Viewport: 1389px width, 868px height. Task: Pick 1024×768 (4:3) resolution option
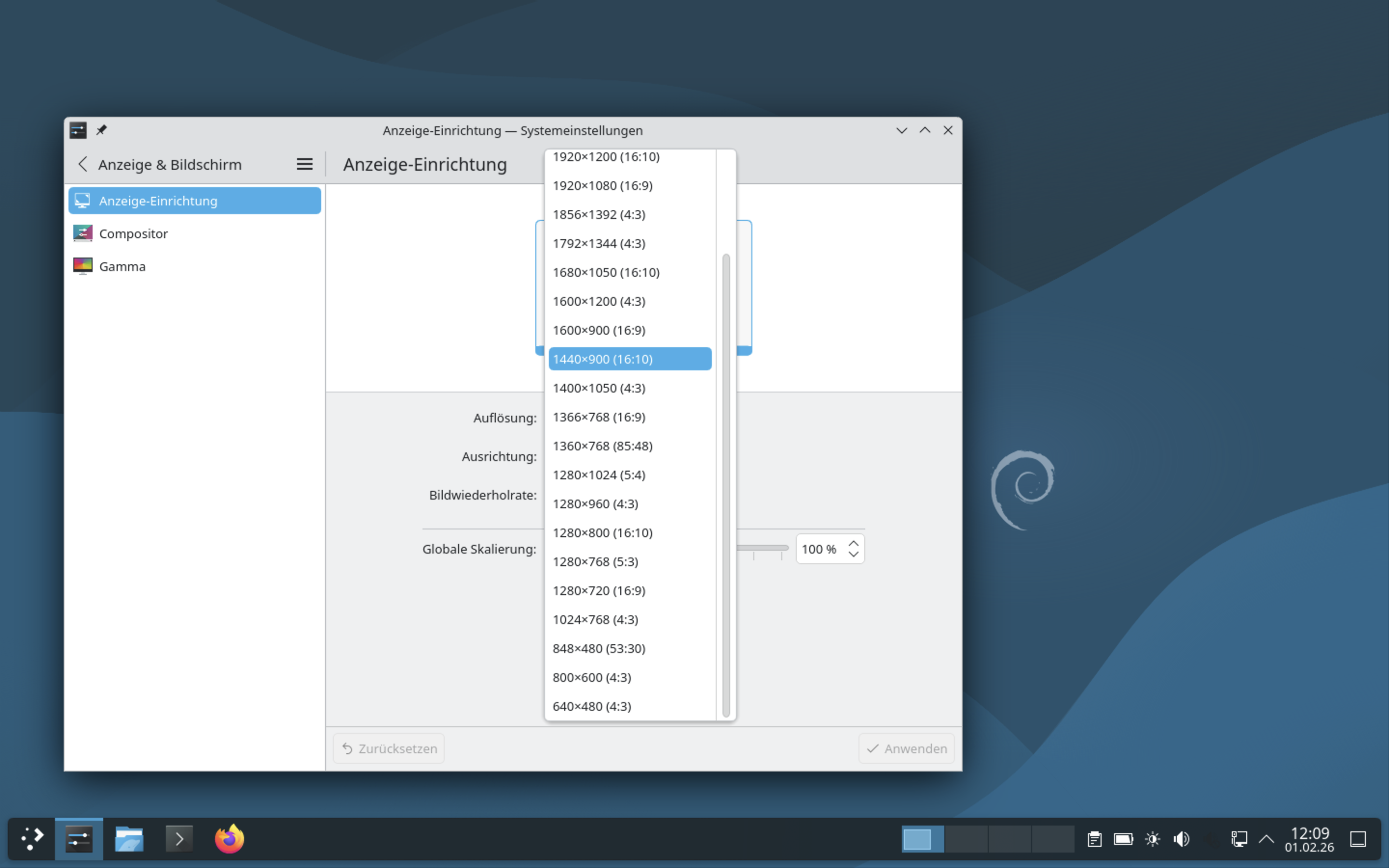[595, 620]
